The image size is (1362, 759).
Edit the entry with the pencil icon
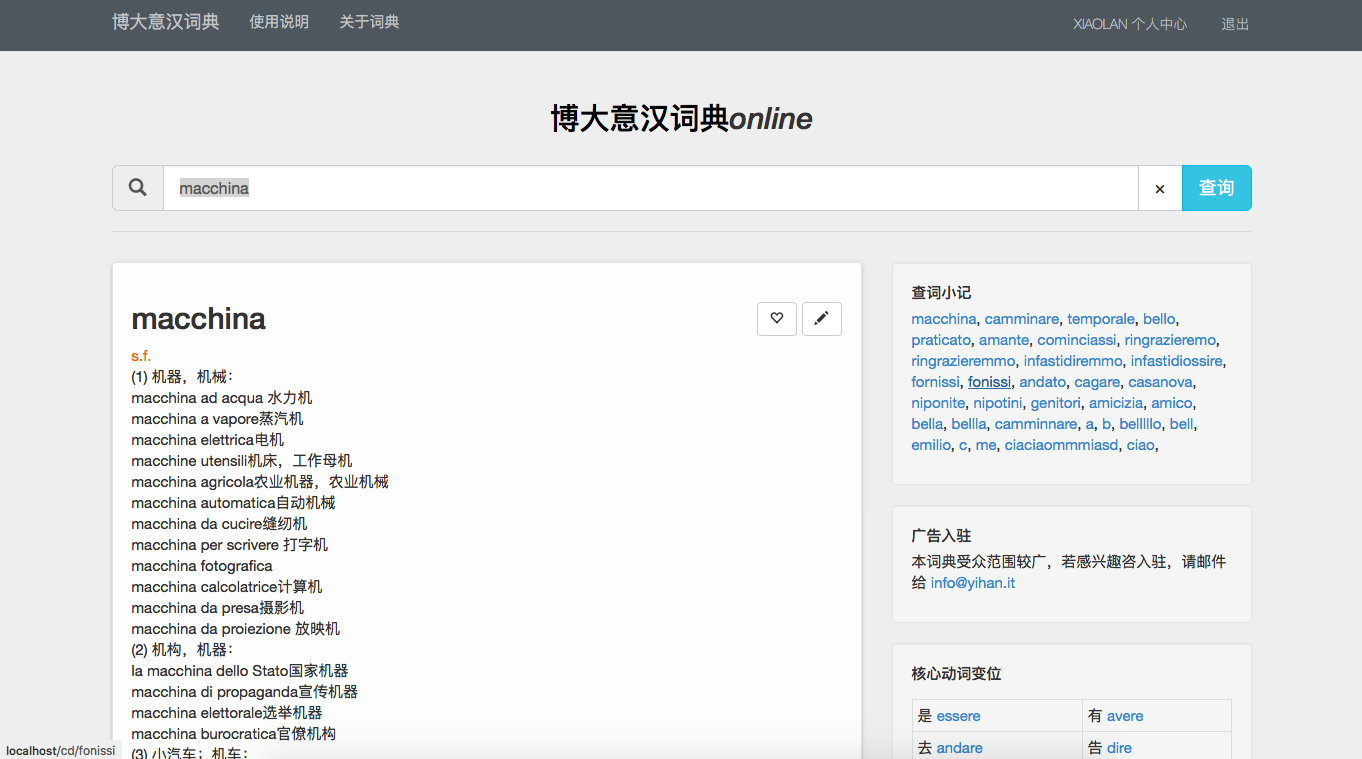coord(822,318)
